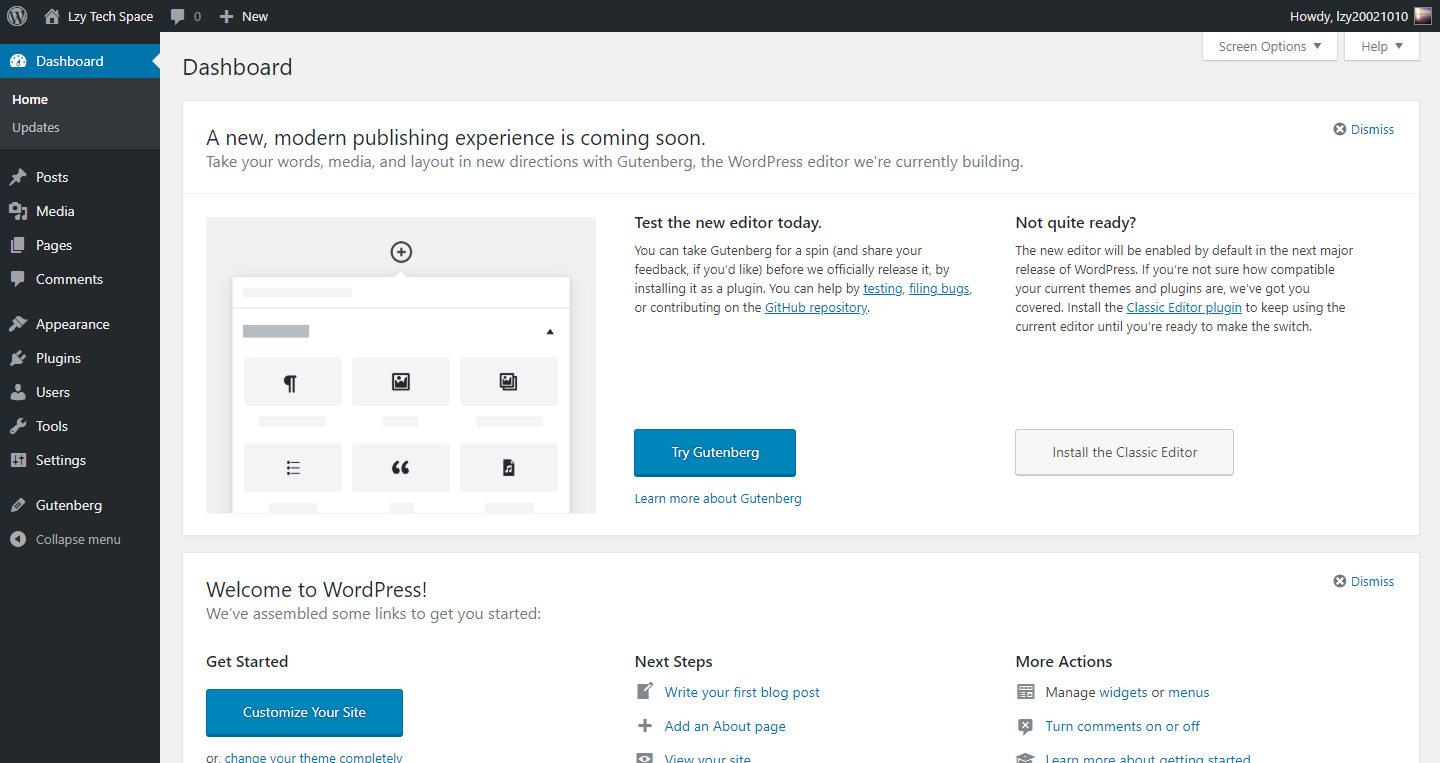This screenshot has width=1440, height=763.
Task: Click the Comments icon in sidebar
Action: [18, 279]
